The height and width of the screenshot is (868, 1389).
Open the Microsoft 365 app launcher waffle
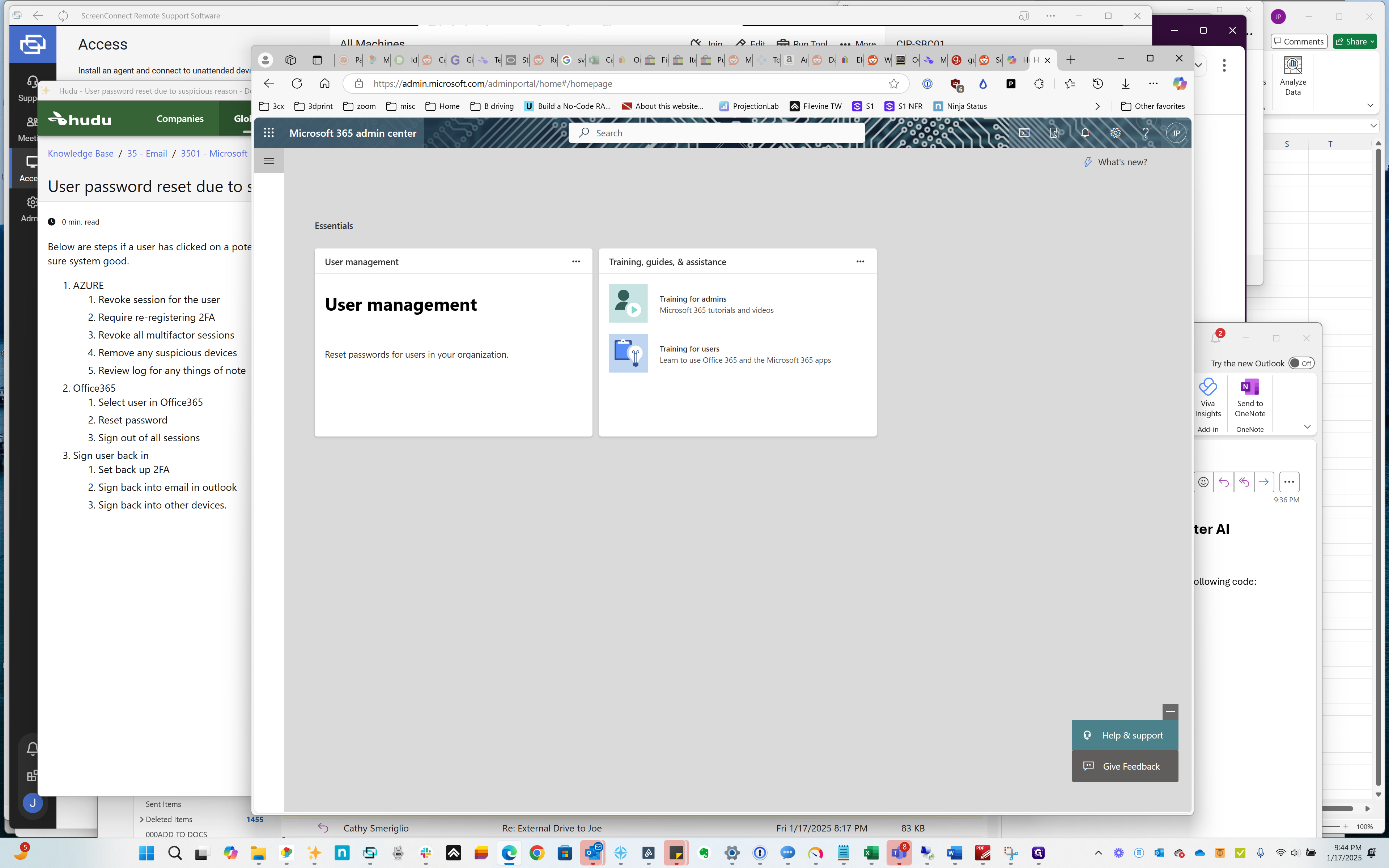pos(269,133)
